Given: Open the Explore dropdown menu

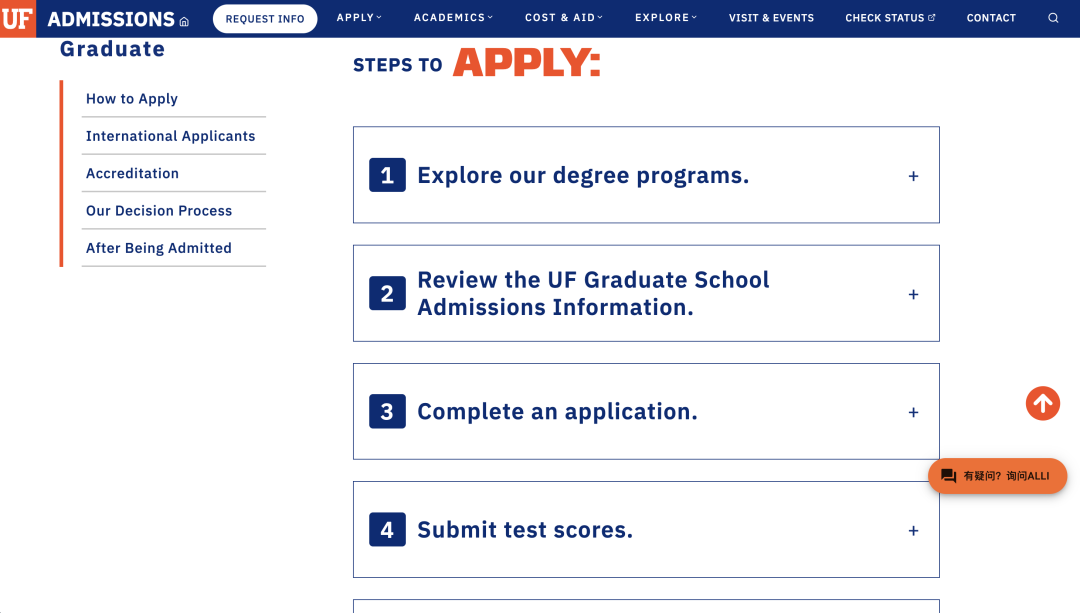Looking at the screenshot, I should [666, 18].
